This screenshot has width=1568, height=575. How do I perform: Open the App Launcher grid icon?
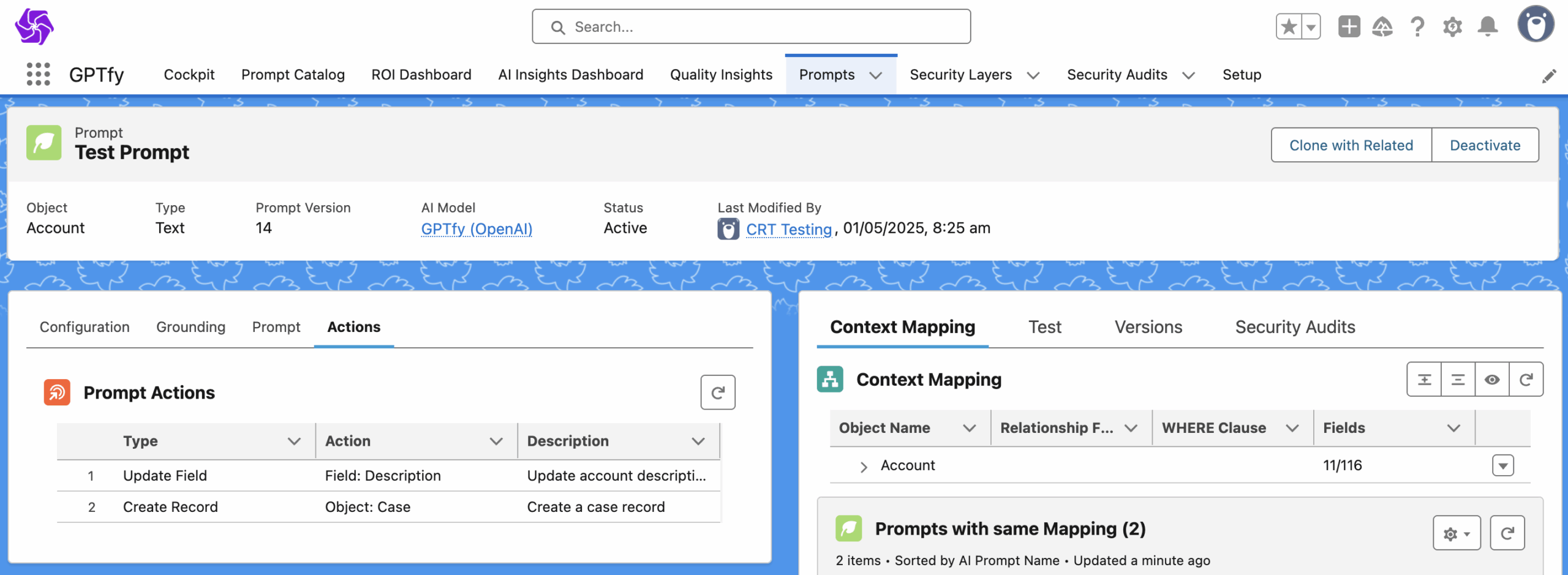coord(38,74)
